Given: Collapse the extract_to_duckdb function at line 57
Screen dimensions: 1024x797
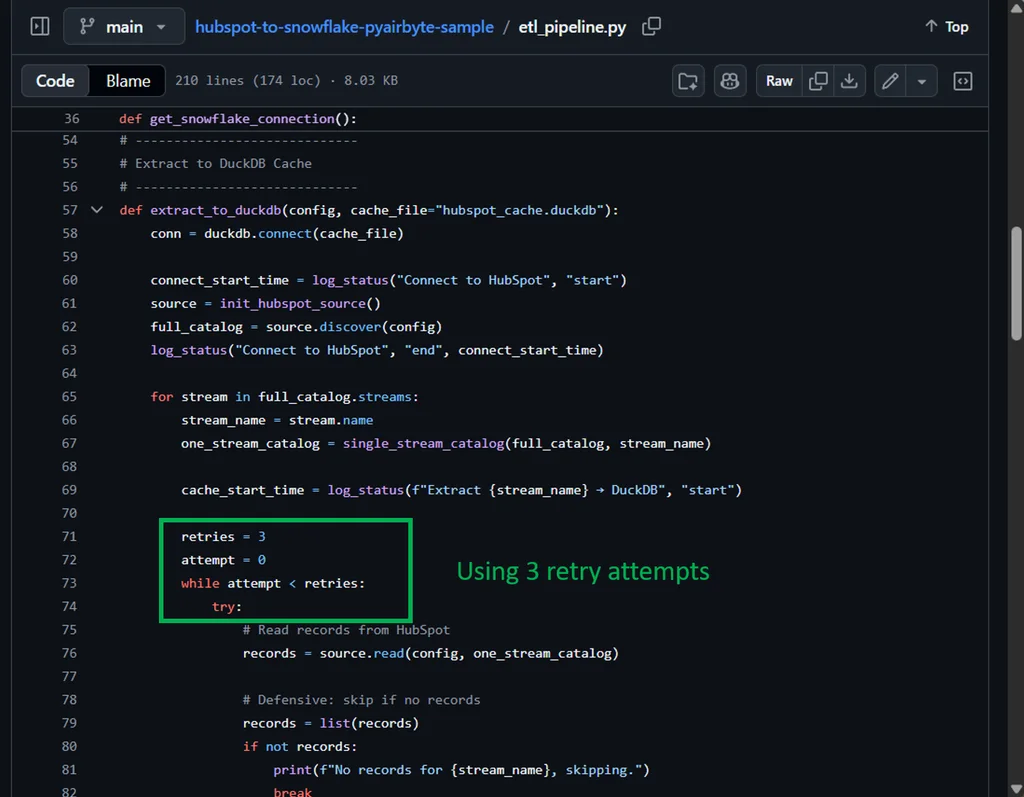Looking at the screenshot, I should click(x=97, y=210).
